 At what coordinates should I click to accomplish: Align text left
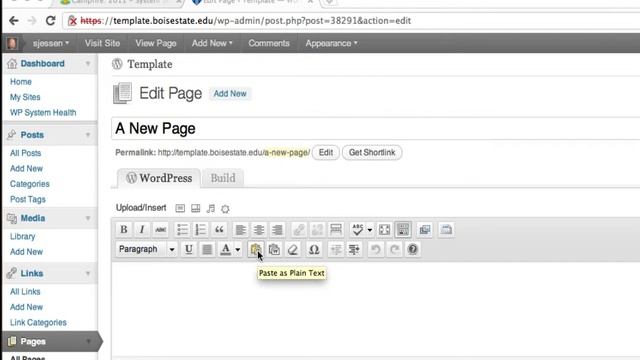(240, 229)
